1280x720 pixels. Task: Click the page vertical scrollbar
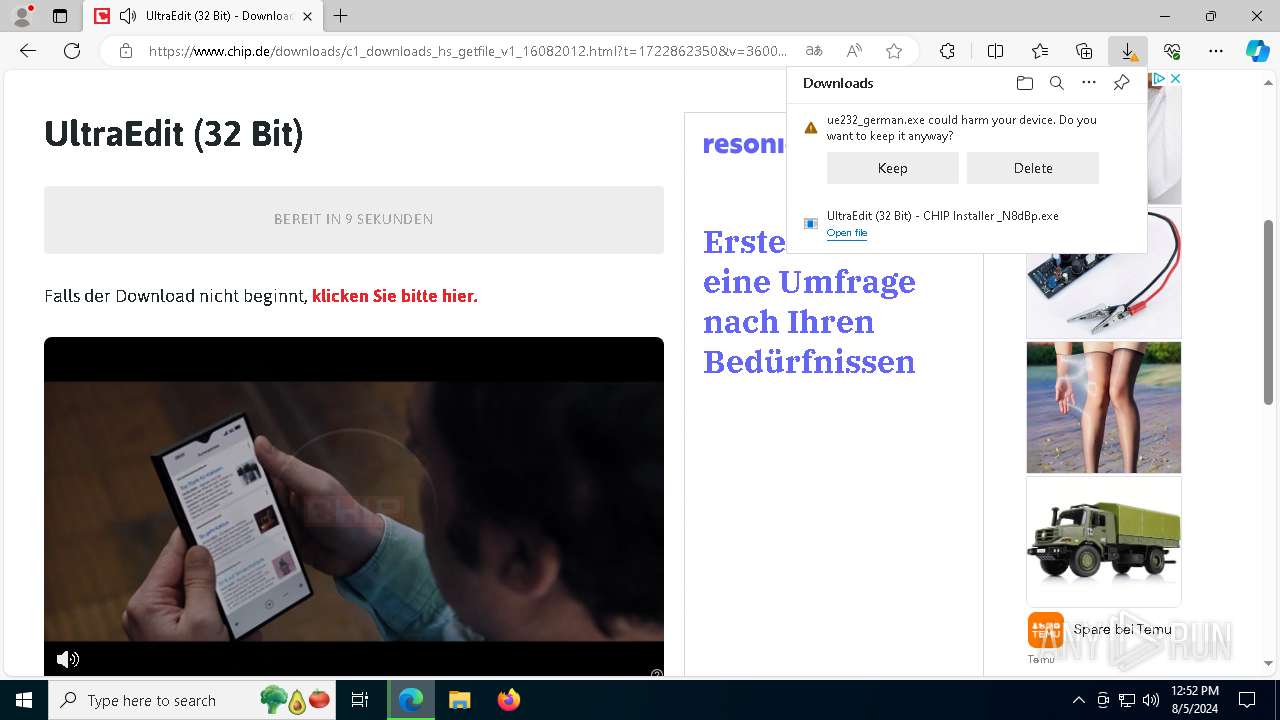click(x=1269, y=312)
